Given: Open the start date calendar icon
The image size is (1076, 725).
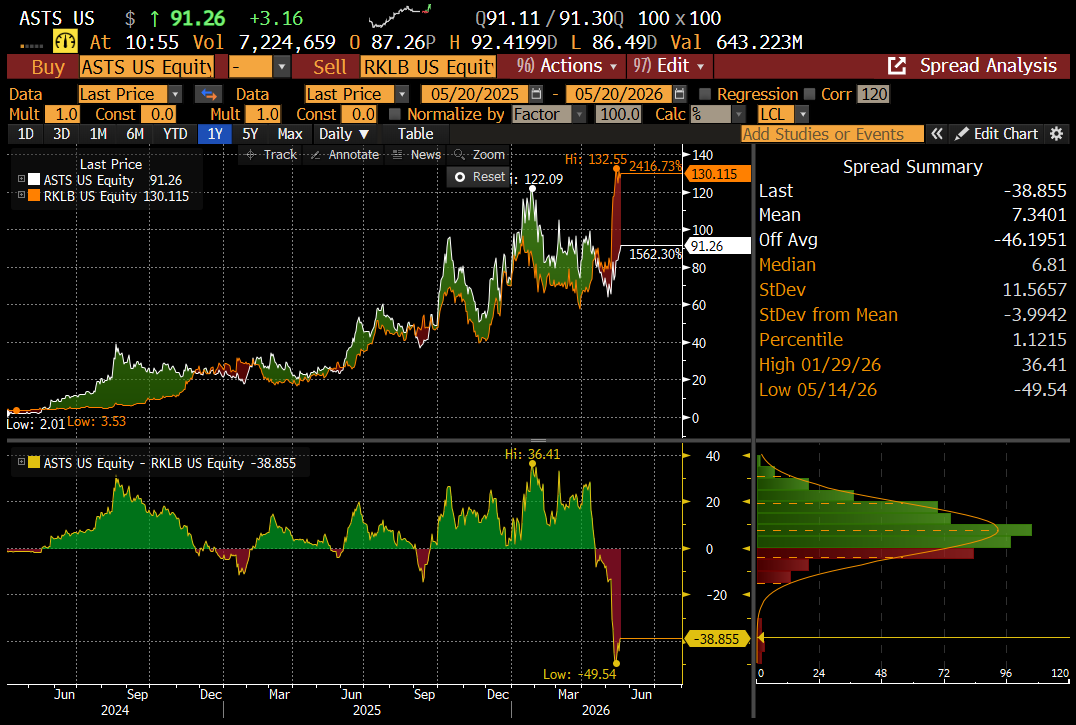Looking at the screenshot, I should (x=537, y=94).
